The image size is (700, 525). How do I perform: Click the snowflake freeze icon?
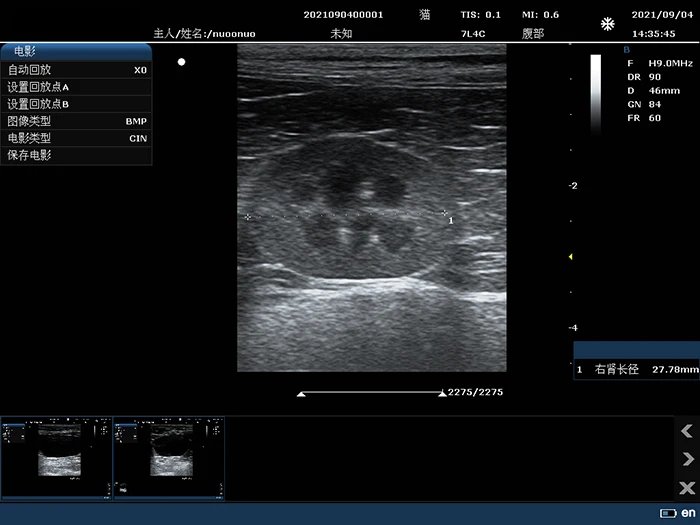pos(607,24)
